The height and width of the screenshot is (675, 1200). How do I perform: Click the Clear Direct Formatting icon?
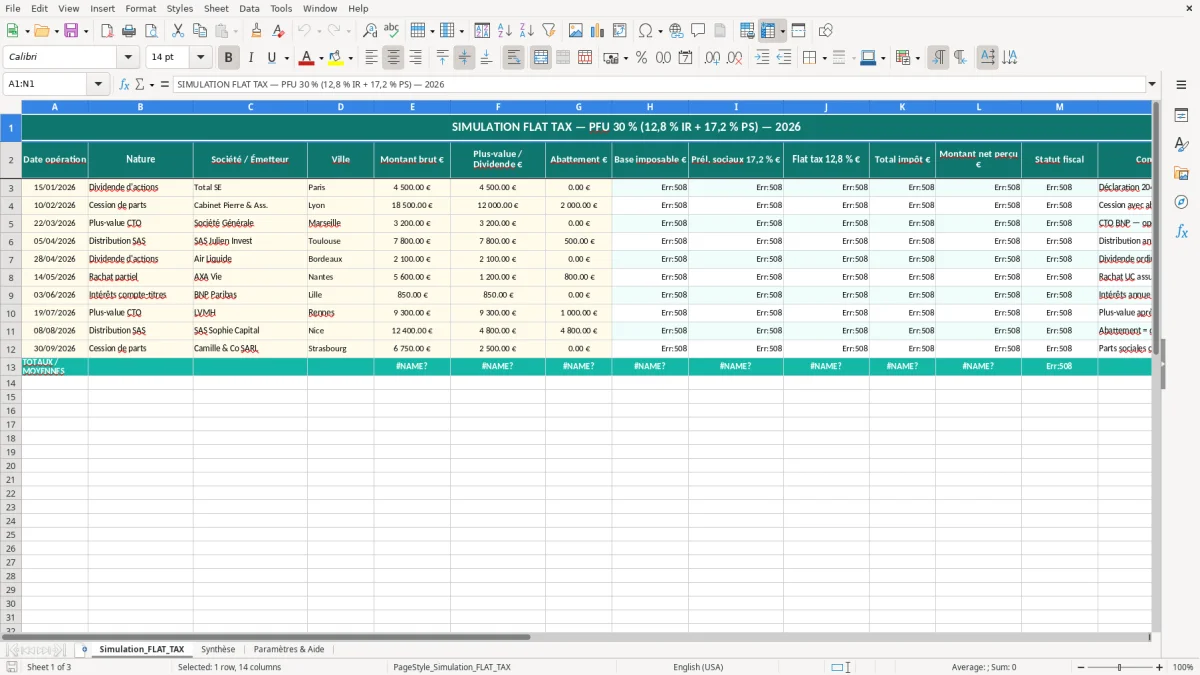click(277, 31)
